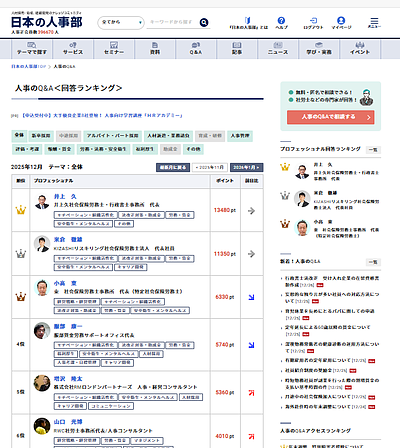This screenshot has width=400, height=448.
Task: Open 一覧 beside プロフェッショナル回答ランキング
Action: (x=373, y=150)
